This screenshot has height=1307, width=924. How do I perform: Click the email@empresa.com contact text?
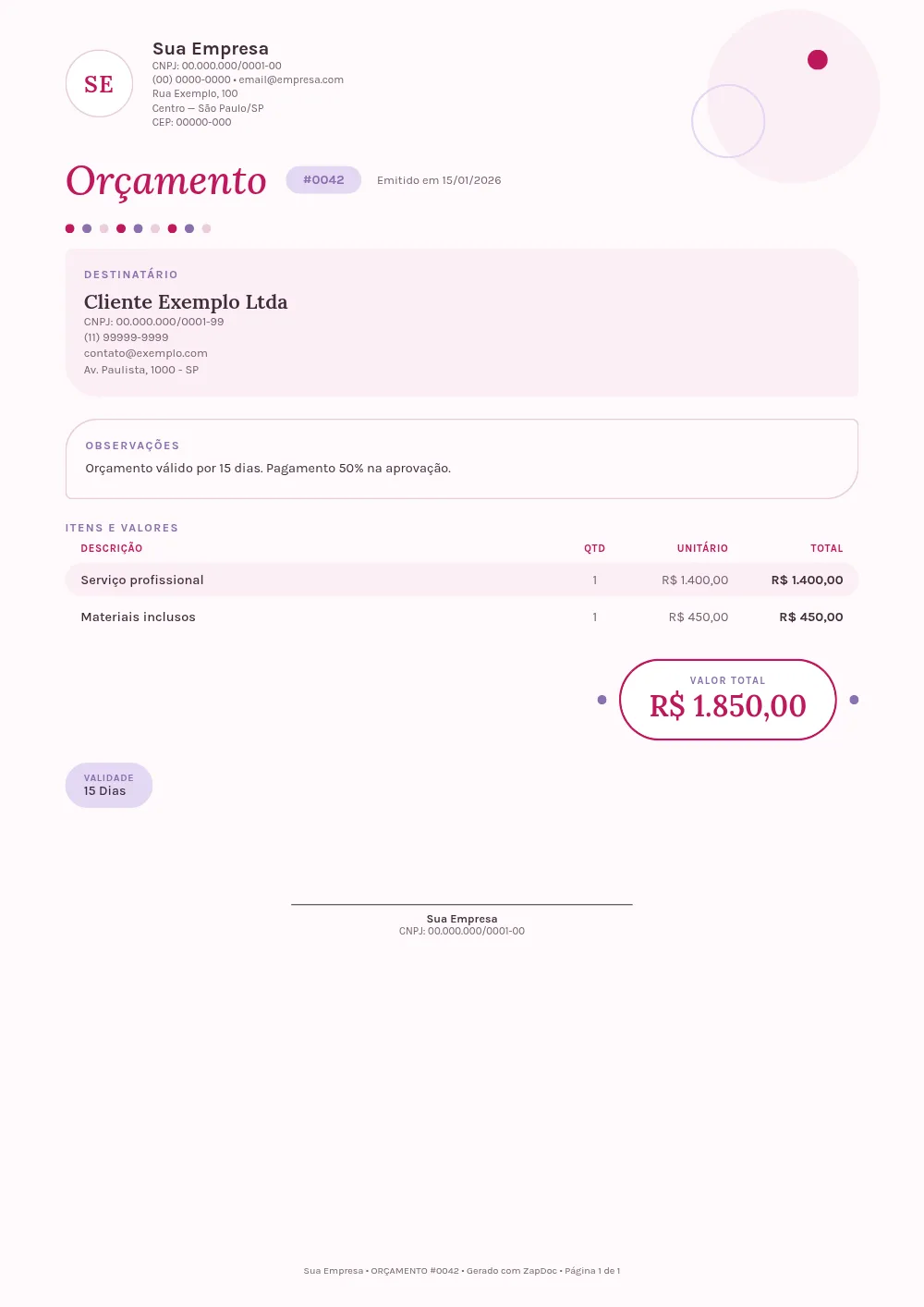[291, 79]
